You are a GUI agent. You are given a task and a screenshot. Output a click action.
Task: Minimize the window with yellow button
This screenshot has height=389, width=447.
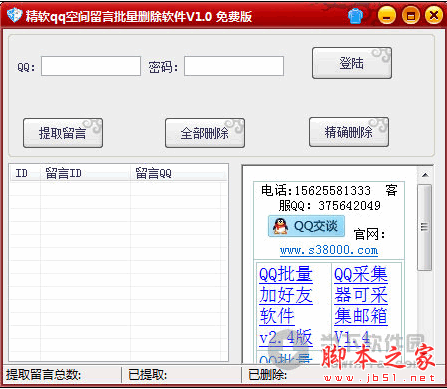coord(387,15)
